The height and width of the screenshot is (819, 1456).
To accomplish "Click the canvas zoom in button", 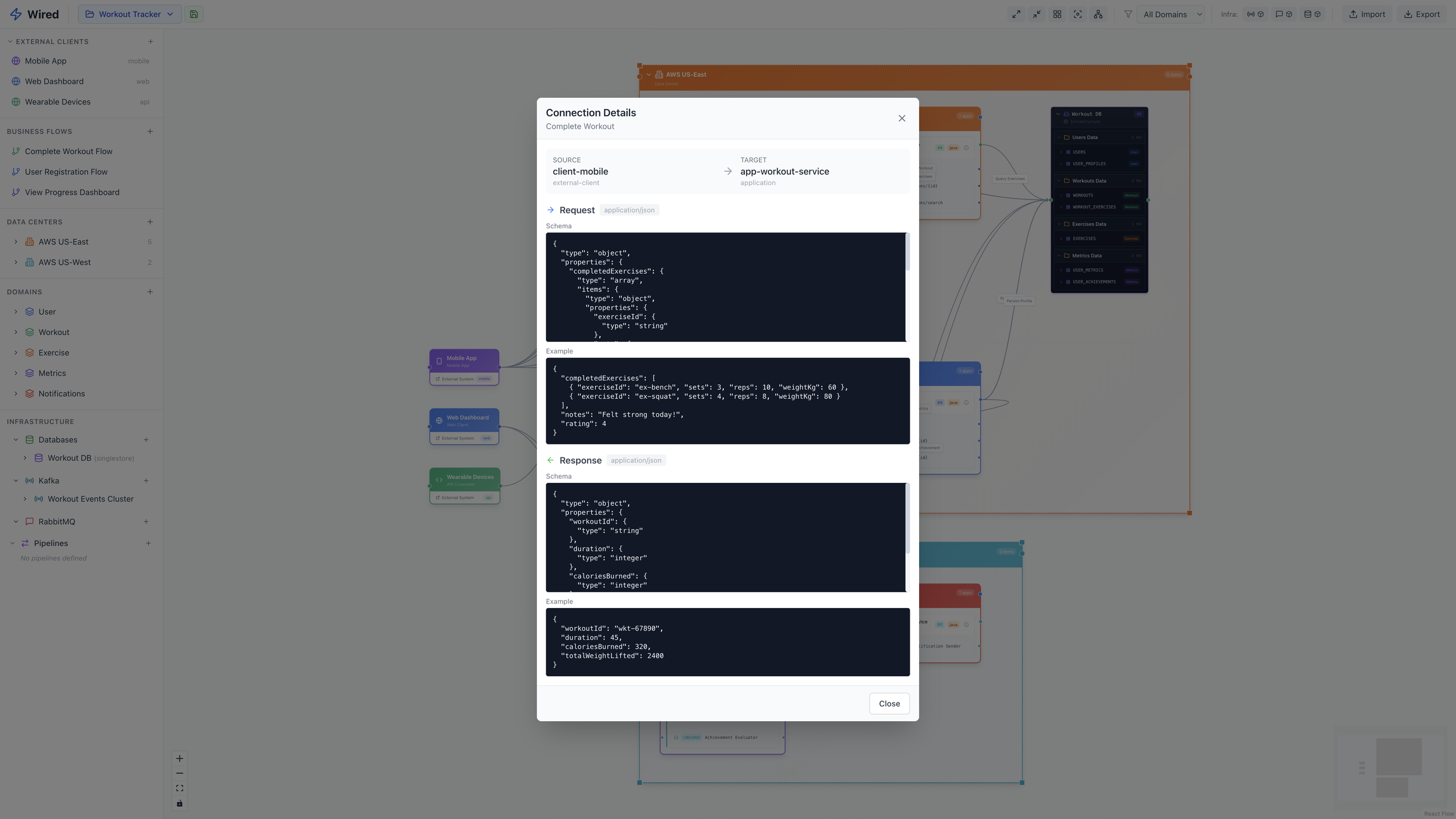I will 179,758.
